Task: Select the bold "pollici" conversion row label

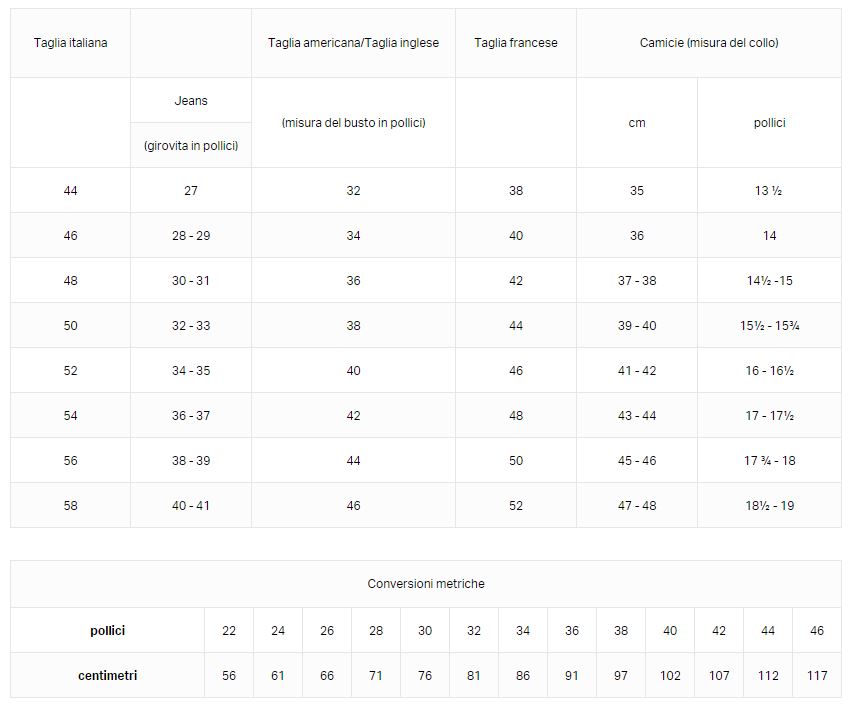Action: 108,631
